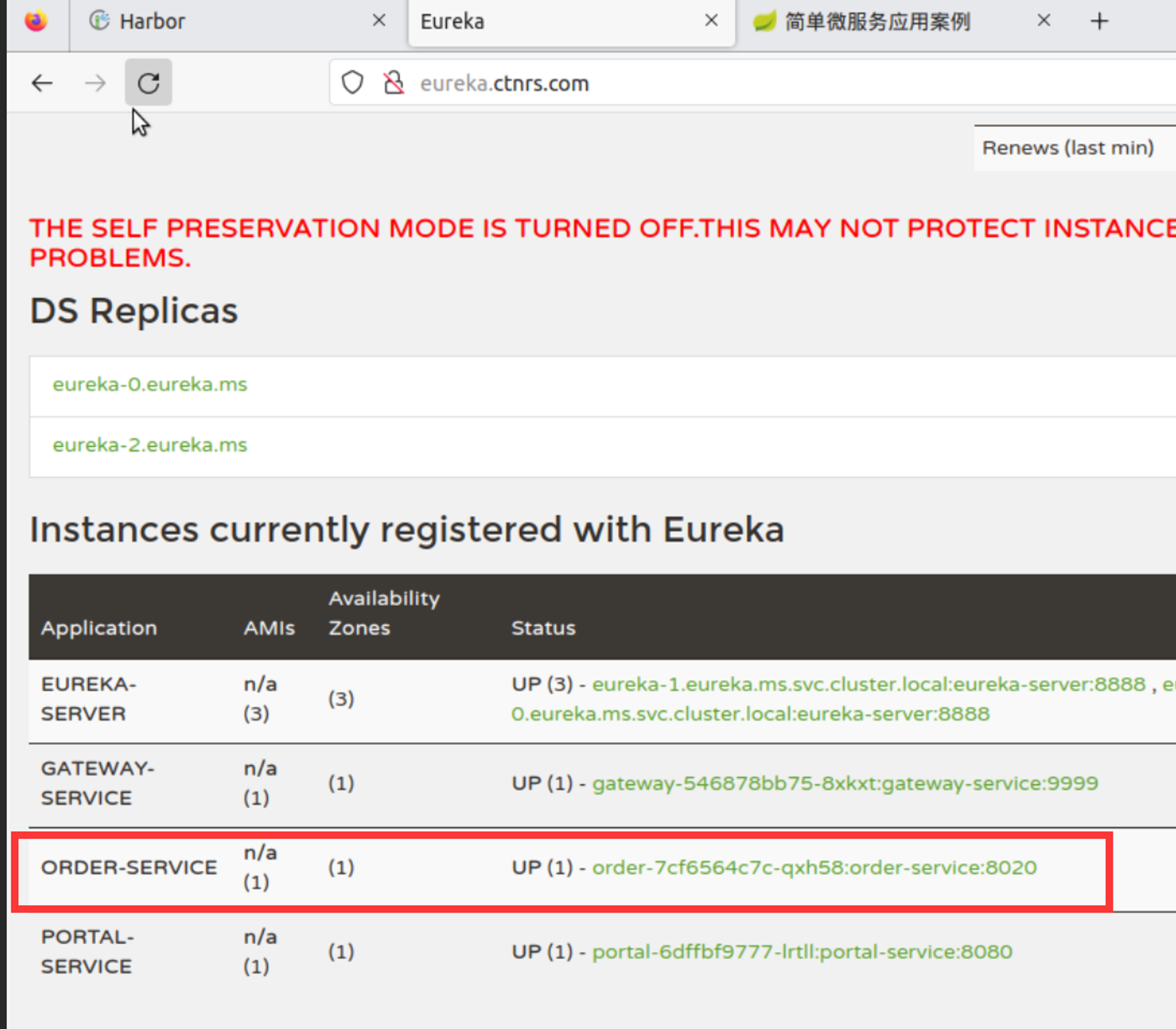This screenshot has height=1029, width=1176.
Task: Open eureka-1 eureka-server:8888 instance link
Action: [868, 684]
